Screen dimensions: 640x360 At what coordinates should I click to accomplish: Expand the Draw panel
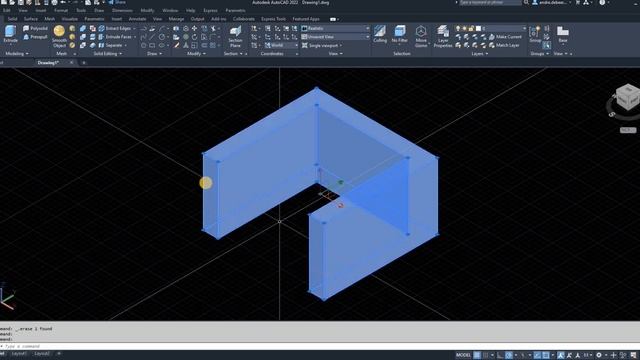pos(154,53)
